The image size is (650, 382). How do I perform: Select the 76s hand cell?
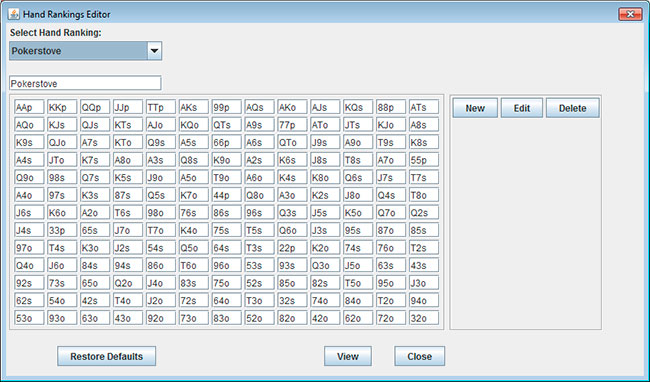[x=194, y=213]
